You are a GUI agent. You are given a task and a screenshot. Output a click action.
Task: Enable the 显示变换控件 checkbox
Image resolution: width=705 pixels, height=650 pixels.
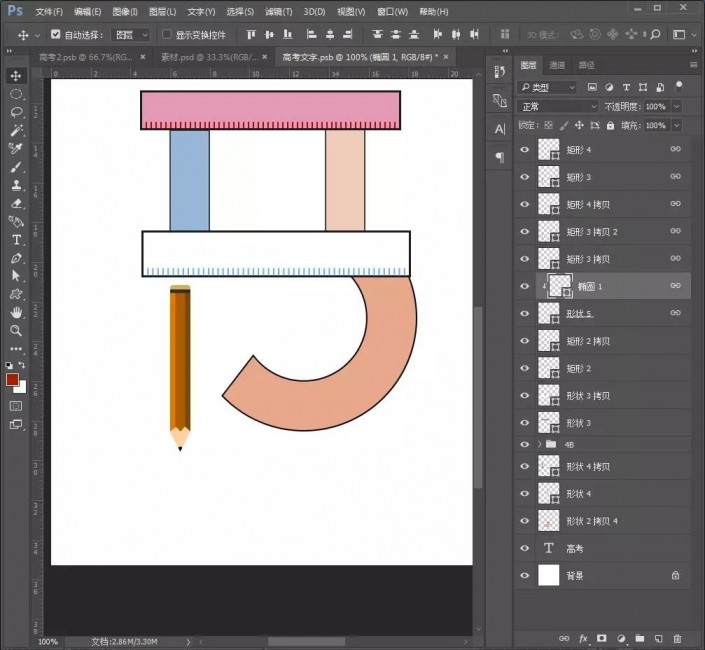pyautogui.click(x=166, y=34)
